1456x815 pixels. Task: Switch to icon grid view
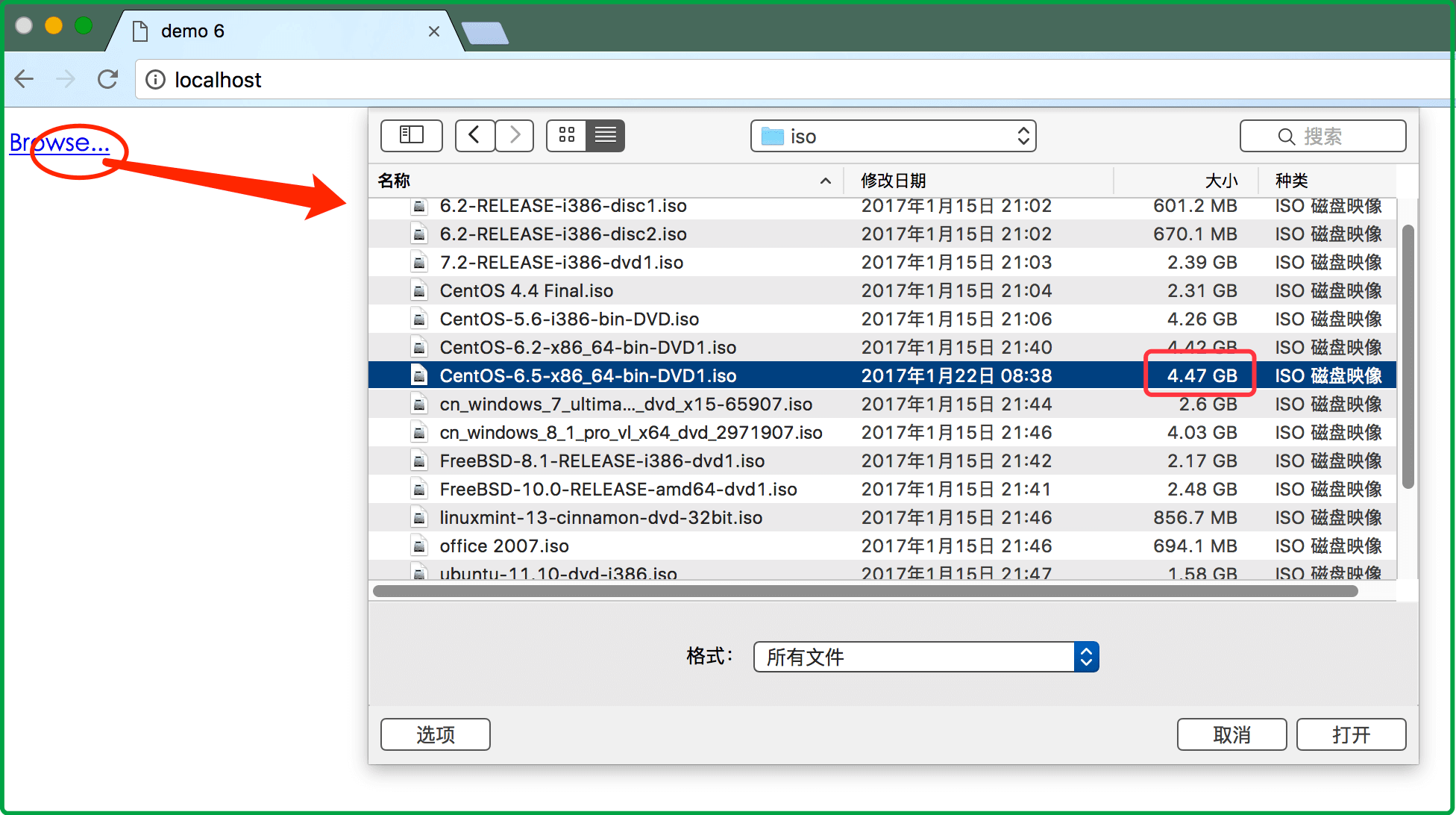click(567, 136)
